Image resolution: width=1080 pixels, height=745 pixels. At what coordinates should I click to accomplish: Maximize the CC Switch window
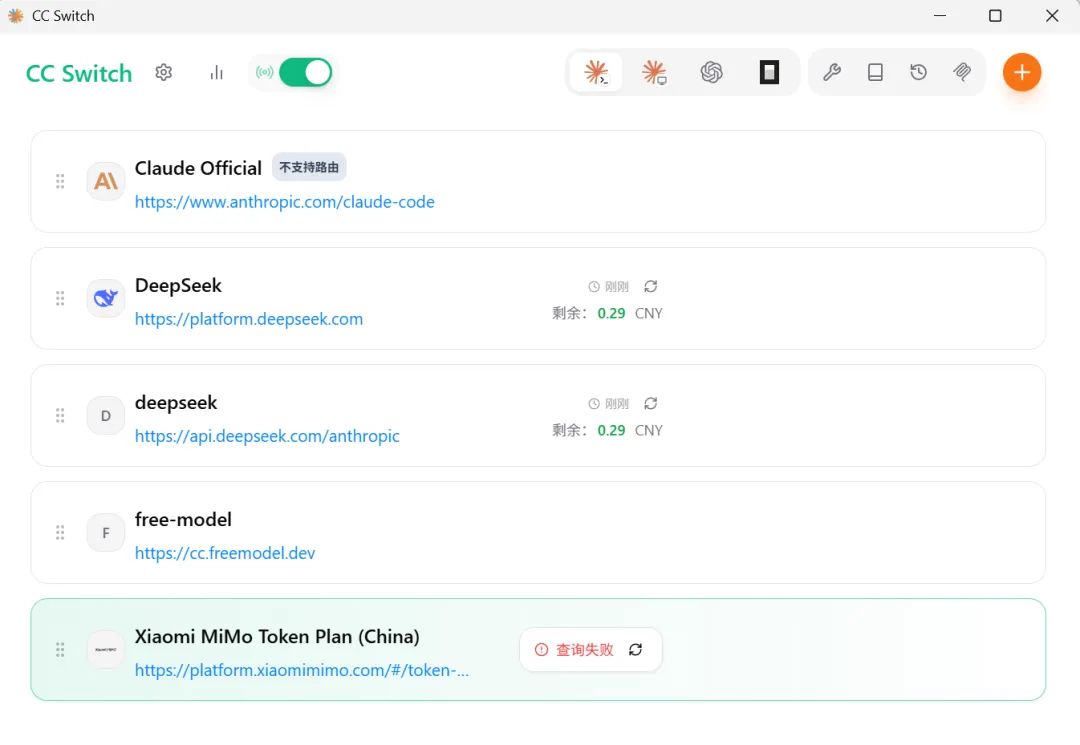[995, 15]
